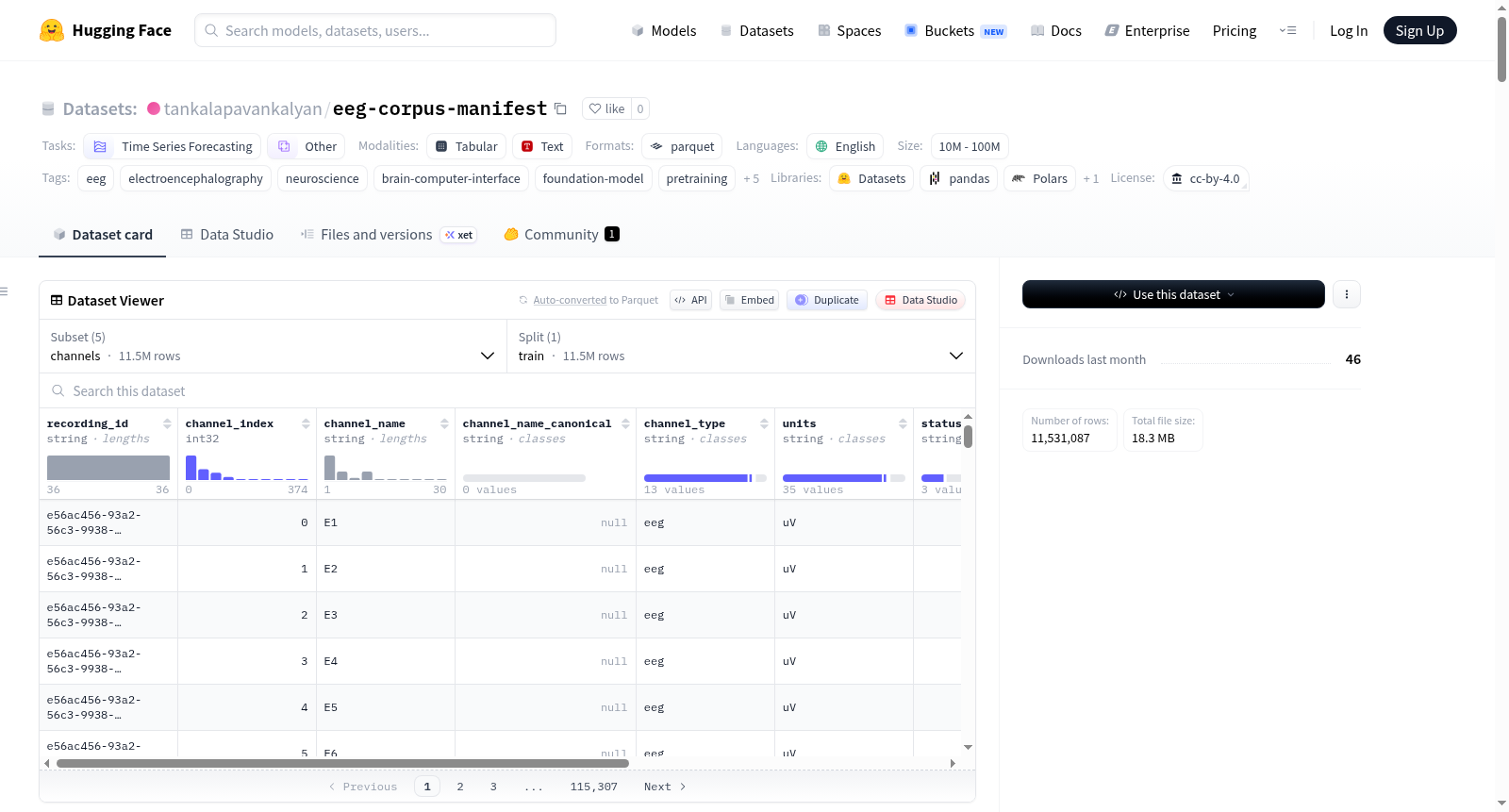Open the more navigation menu icon

tap(1287, 30)
